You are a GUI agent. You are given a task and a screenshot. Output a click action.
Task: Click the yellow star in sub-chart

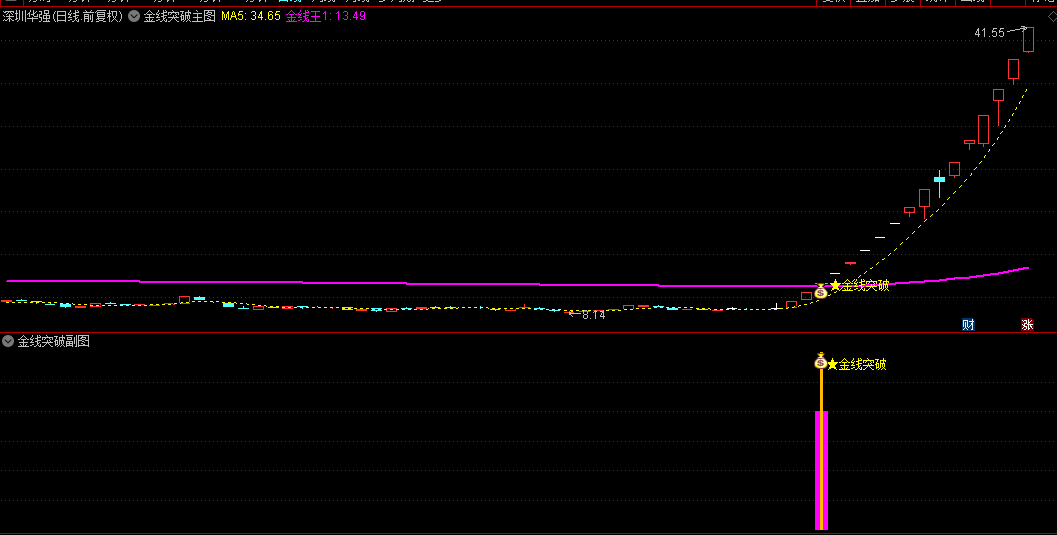click(x=832, y=365)
